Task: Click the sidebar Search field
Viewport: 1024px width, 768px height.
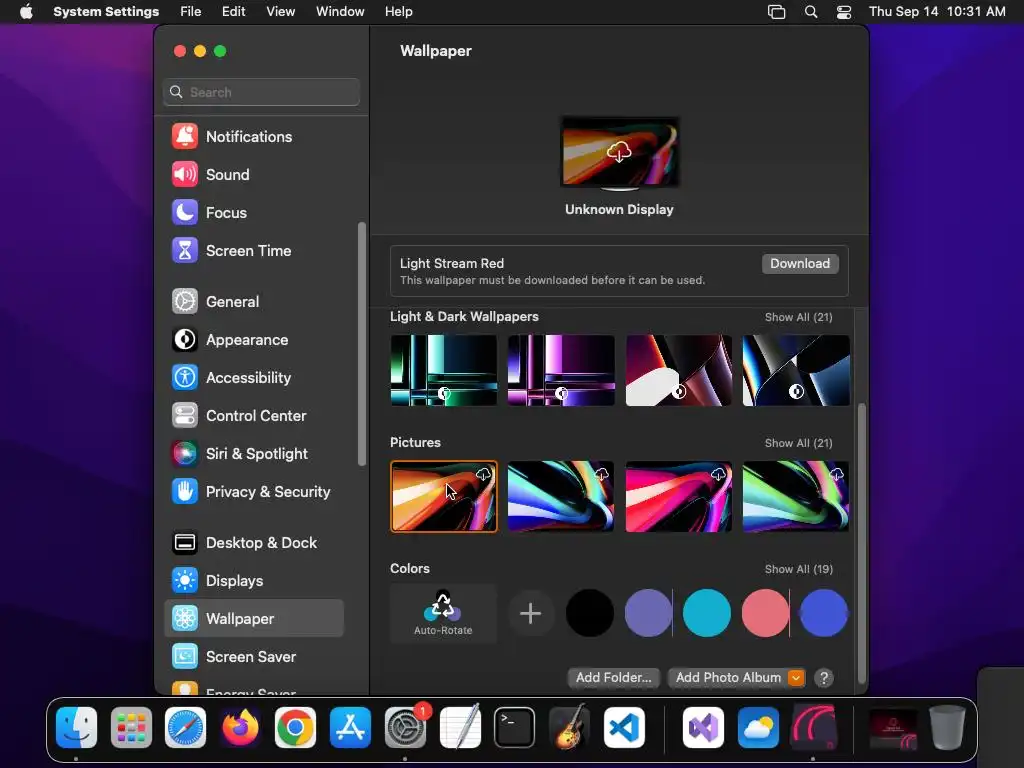Action: tap(261, 92)
